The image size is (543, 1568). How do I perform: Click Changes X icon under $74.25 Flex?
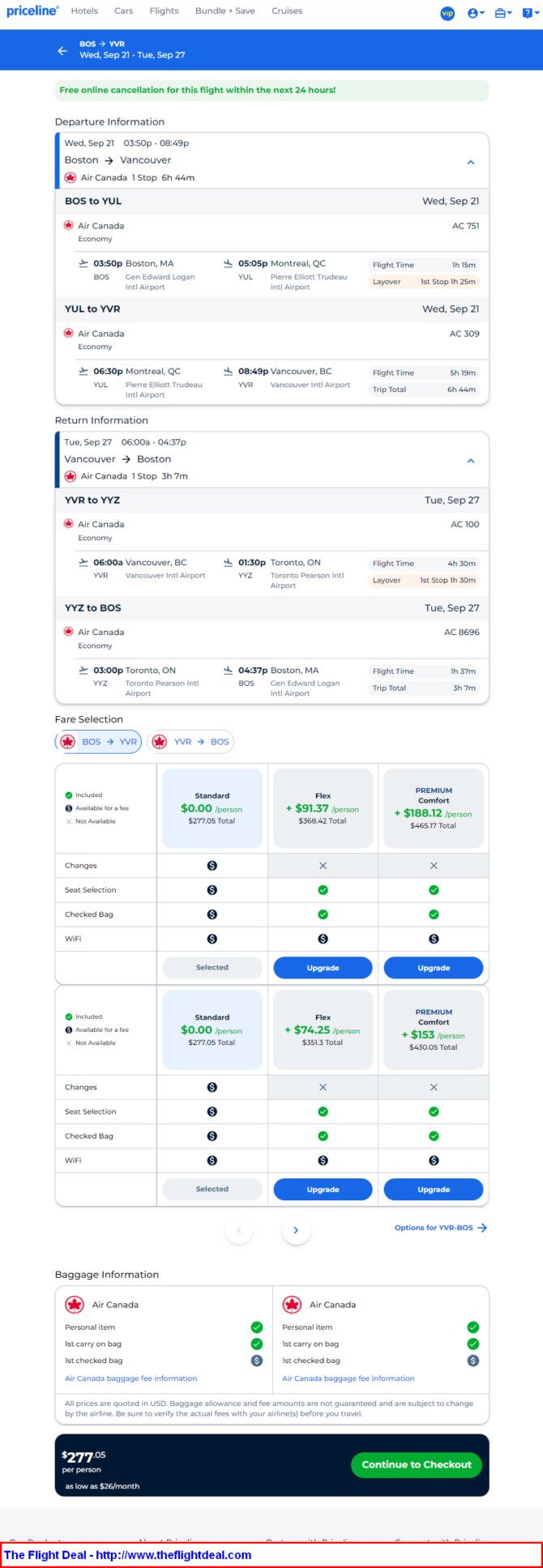click(323, 1088)
